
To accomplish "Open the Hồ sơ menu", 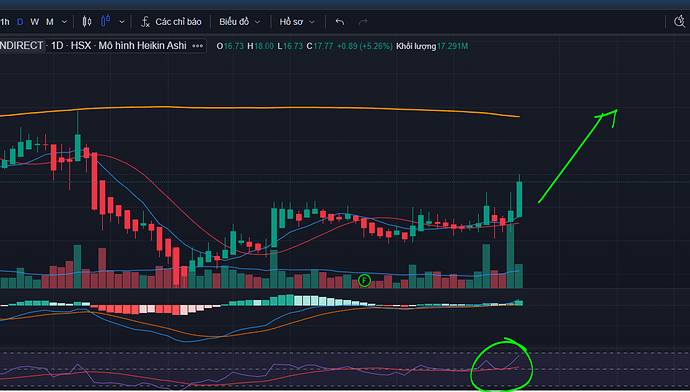I will point(297,22).
